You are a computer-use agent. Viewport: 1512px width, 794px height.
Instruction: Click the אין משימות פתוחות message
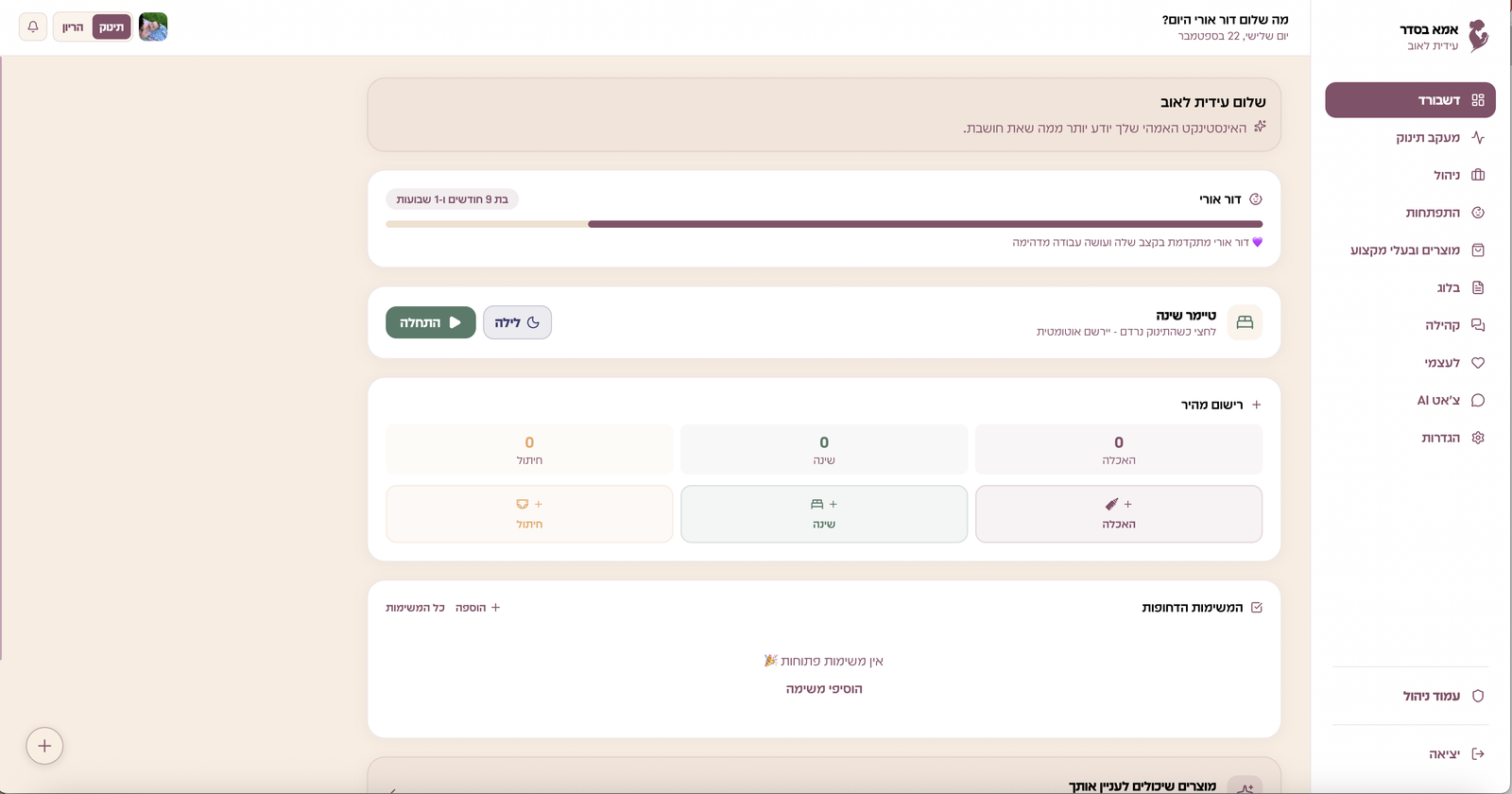824,661
